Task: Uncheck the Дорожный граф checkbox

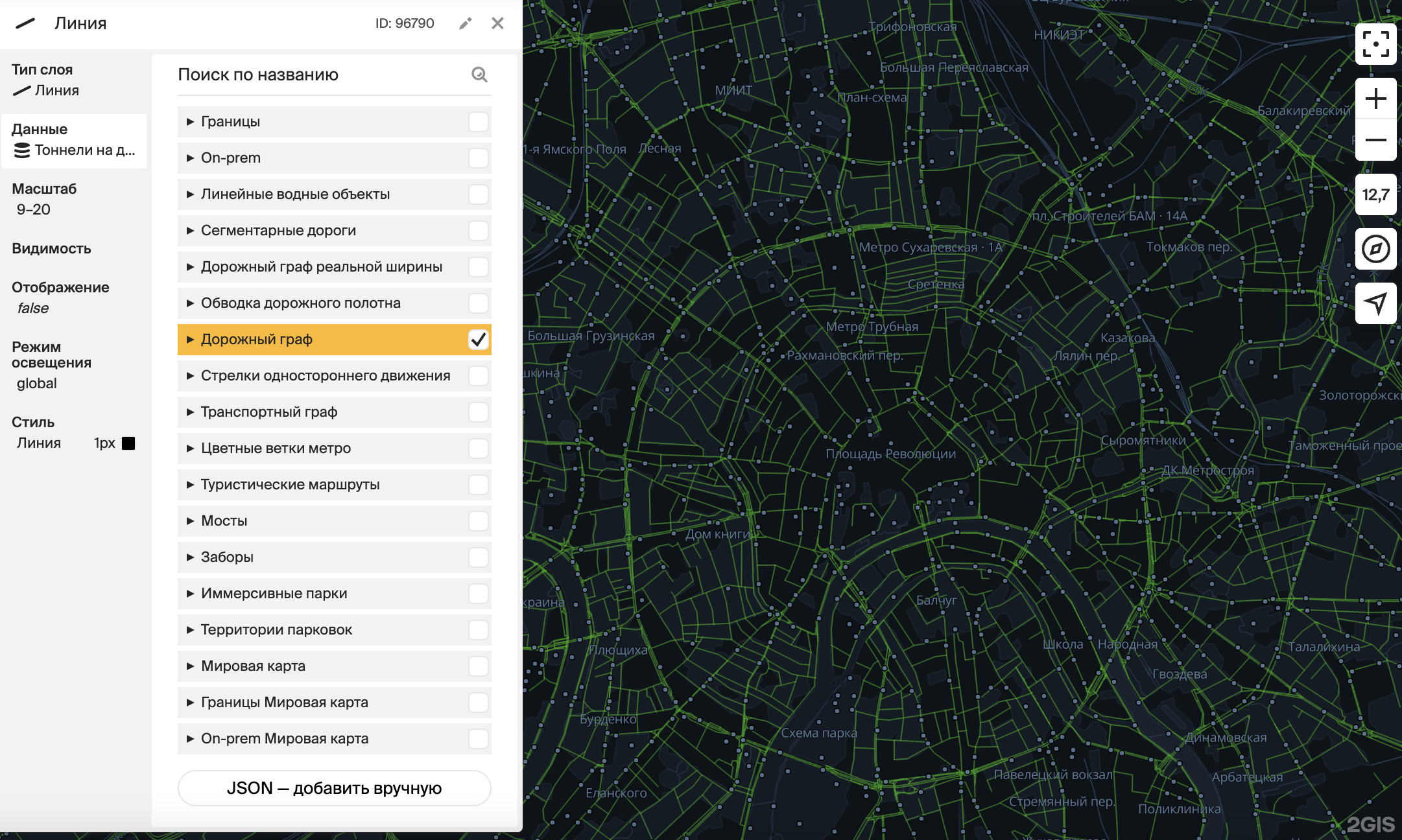Action: click(x=479, y=340)
